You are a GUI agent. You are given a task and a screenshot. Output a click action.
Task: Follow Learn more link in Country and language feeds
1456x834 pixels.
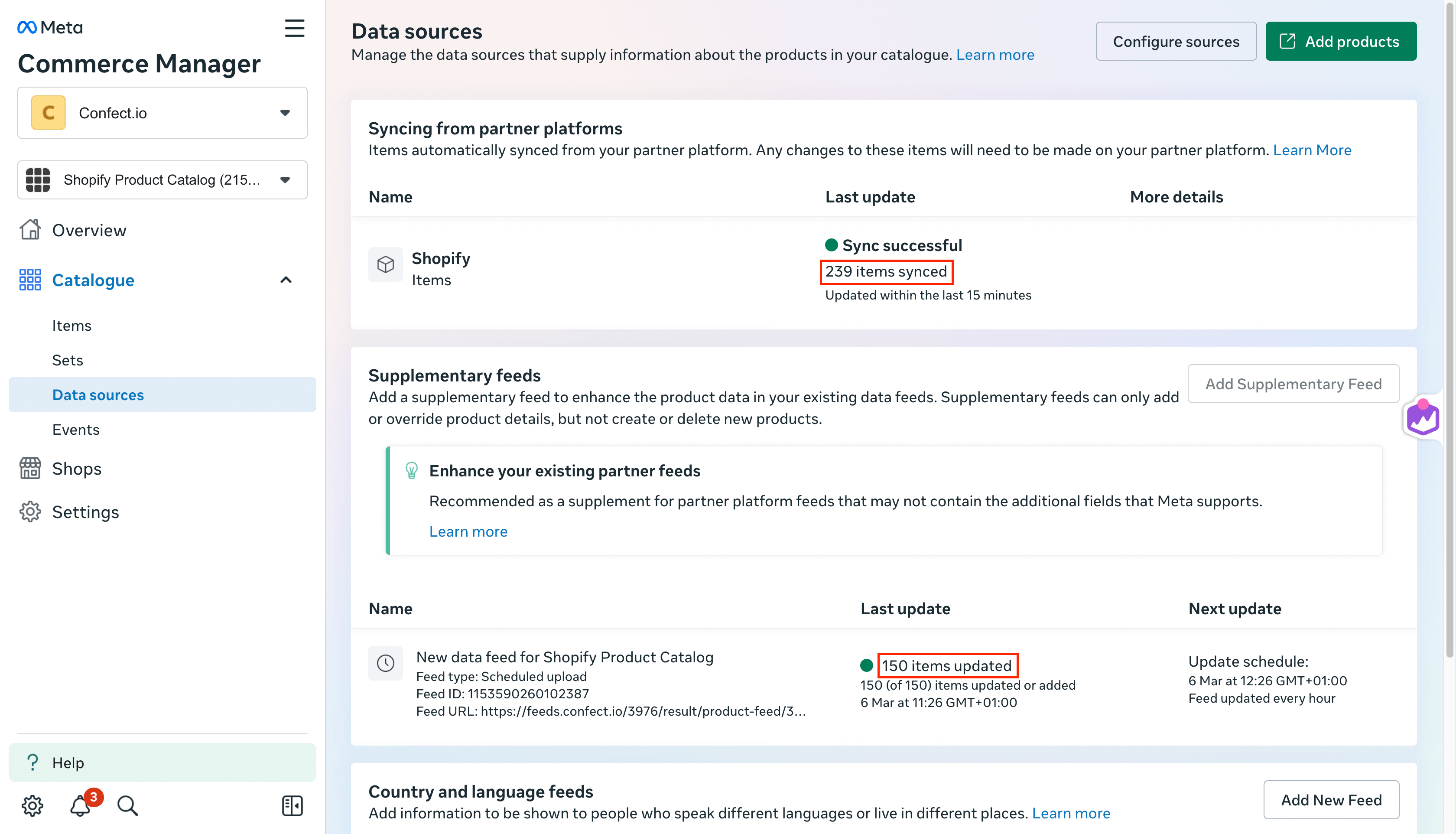(1071, 813)
